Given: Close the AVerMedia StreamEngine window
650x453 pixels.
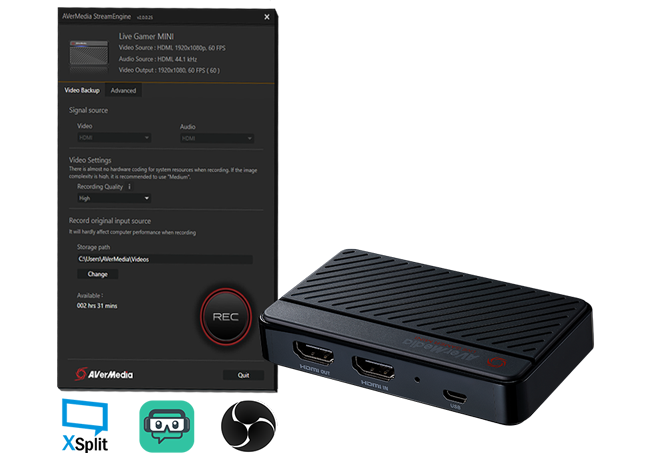Looking at the screenshot, I should [x=267, y=17].
